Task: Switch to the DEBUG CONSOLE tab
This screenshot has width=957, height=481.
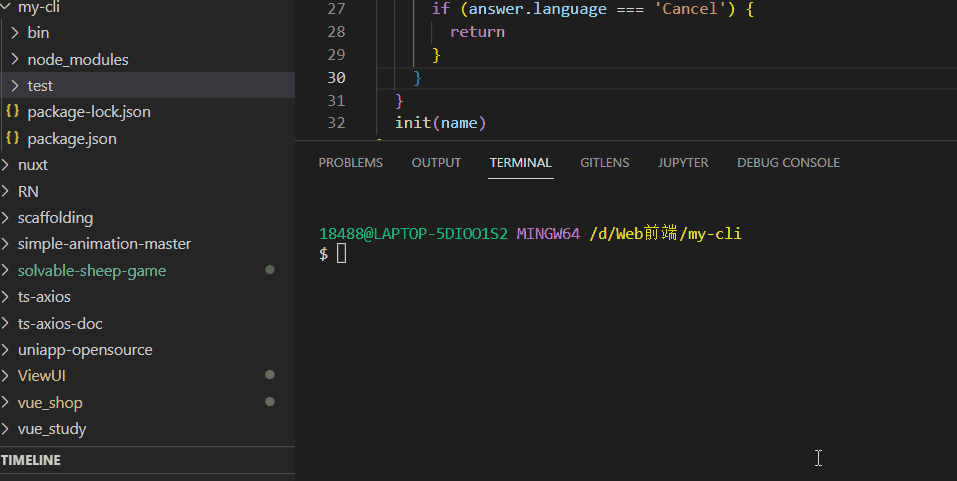Action: pos(788,162)
